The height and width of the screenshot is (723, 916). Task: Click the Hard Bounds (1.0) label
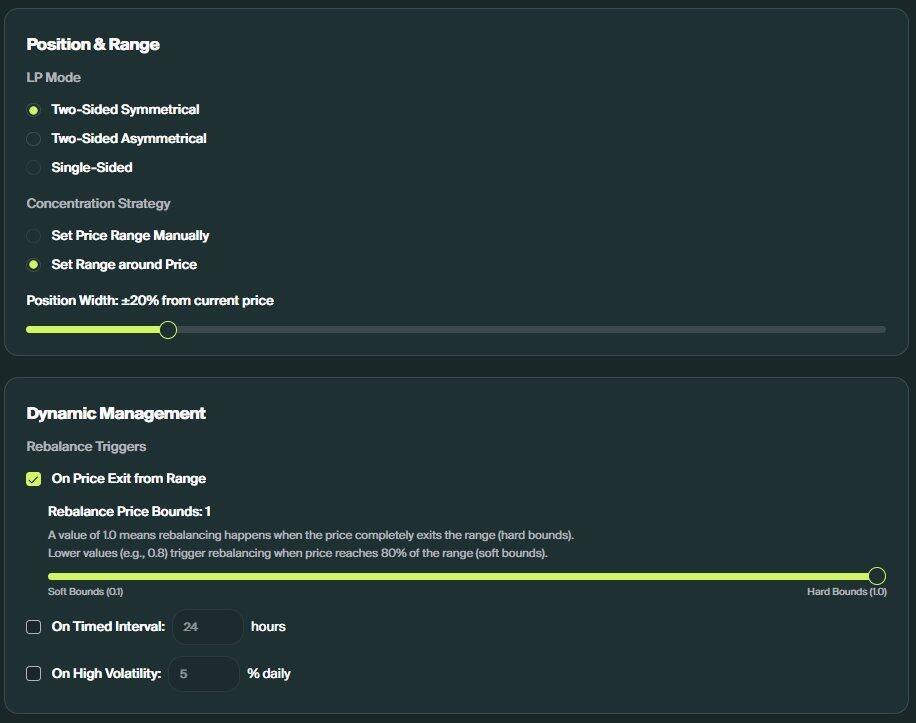pos(846,592)
